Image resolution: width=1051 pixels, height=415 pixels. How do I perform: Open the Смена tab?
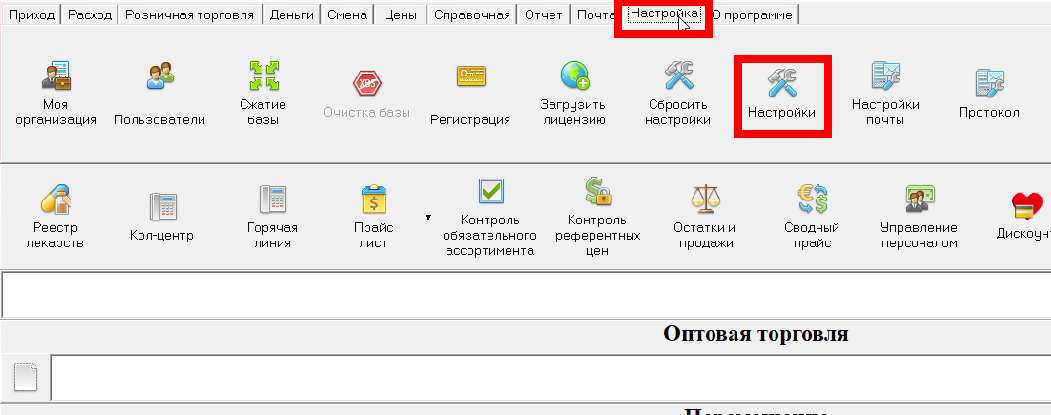(347, 15)
